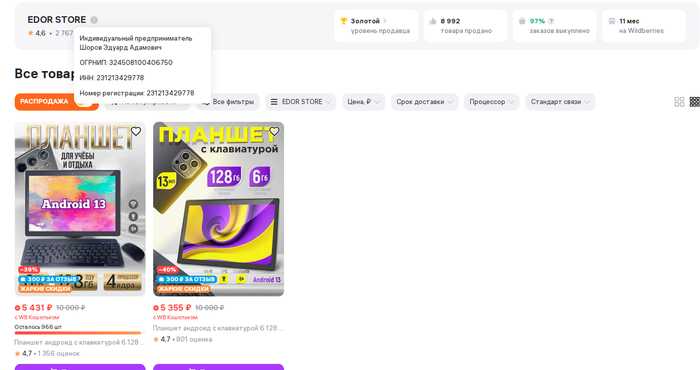Switch to the small dense grid view icon
The width and height of the screenshot is (700, 370).
point(695,102)
